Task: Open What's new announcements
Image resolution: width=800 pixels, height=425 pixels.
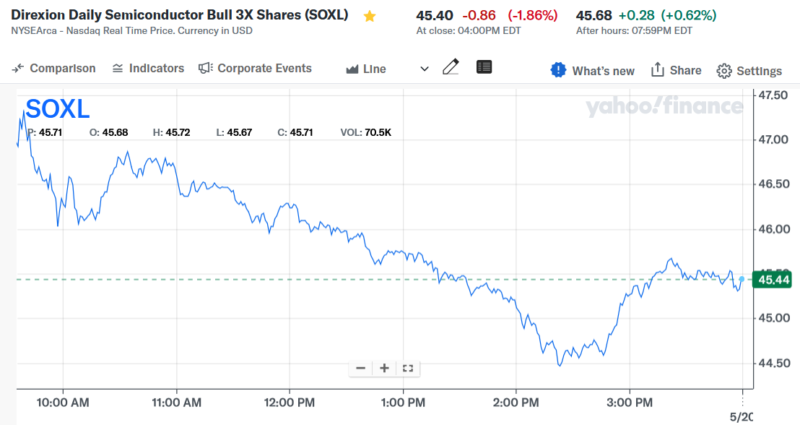Action: click(x=602, y=70)
